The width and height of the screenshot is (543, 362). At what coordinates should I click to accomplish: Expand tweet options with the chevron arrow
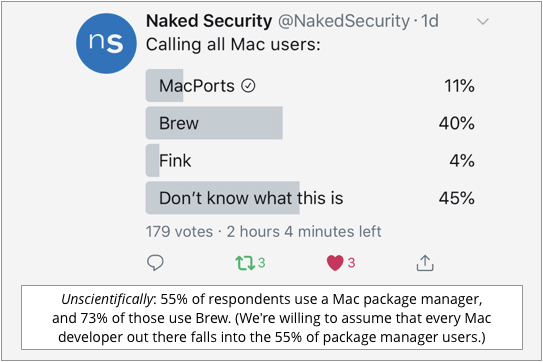click(x=483, y=22)
